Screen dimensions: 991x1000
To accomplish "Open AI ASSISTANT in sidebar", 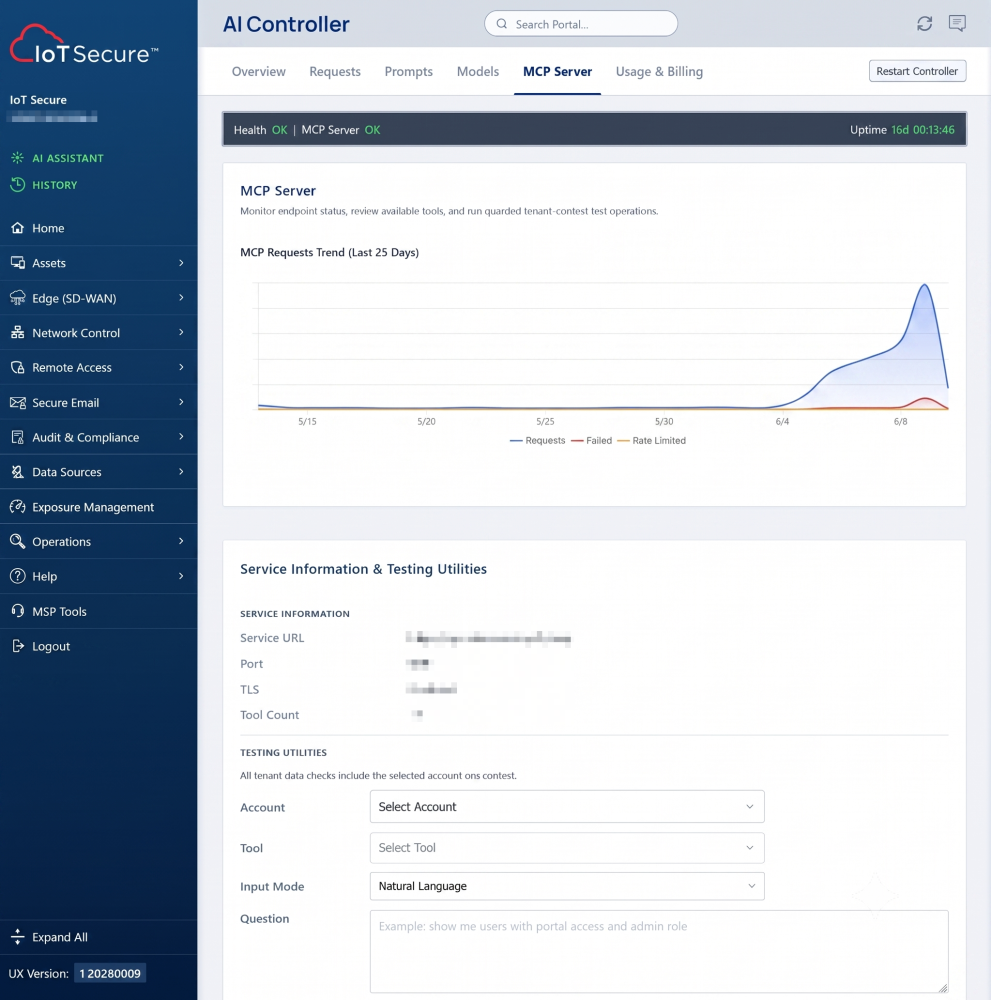I will [x=68, y=158].
